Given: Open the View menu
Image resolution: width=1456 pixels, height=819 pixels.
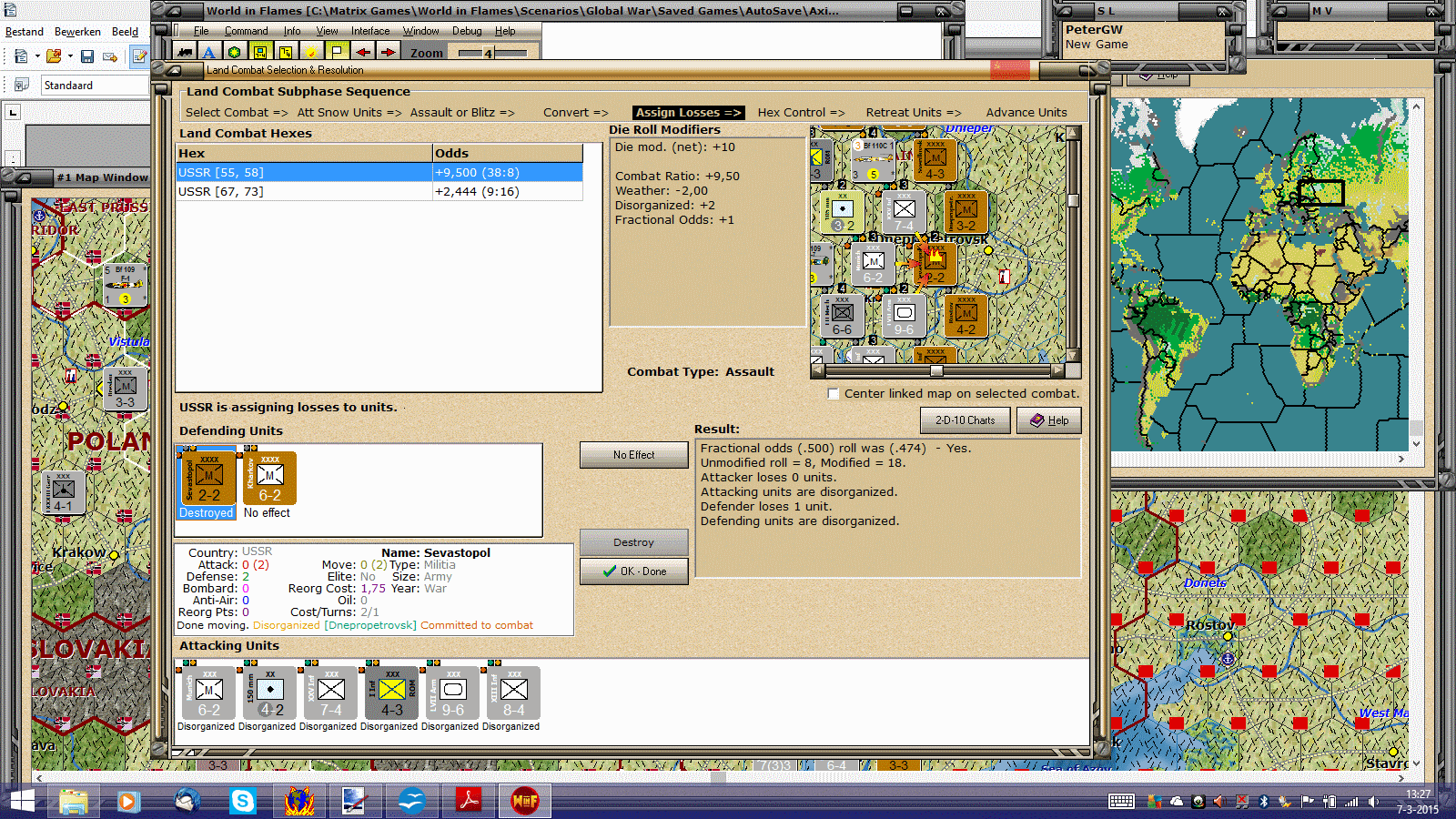Looking at the screenshot, I should [327, 31].
